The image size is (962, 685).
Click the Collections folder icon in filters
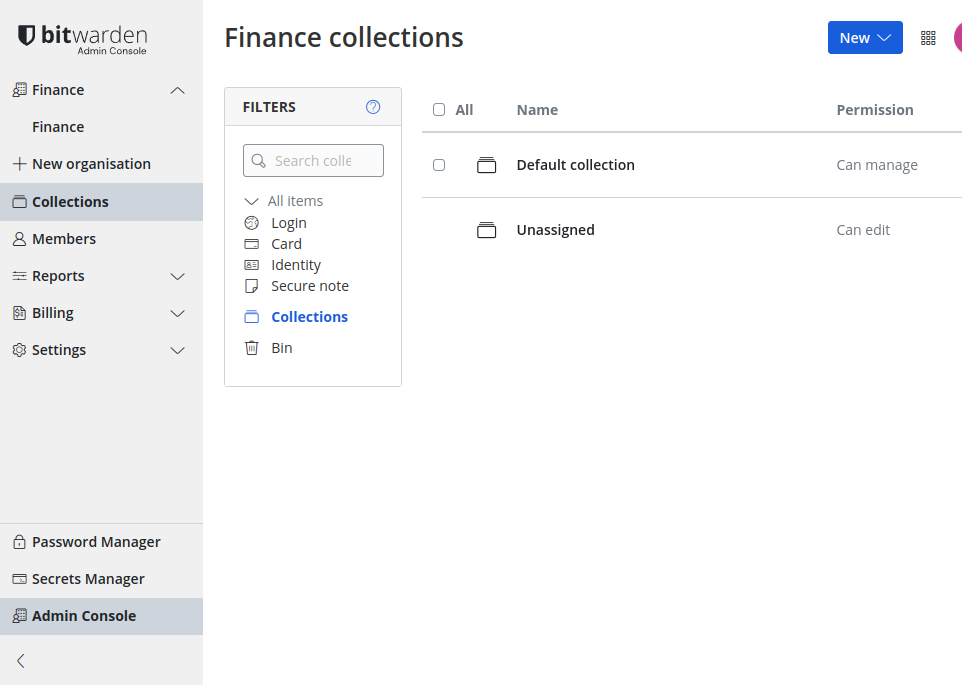[x=252, y=316]
